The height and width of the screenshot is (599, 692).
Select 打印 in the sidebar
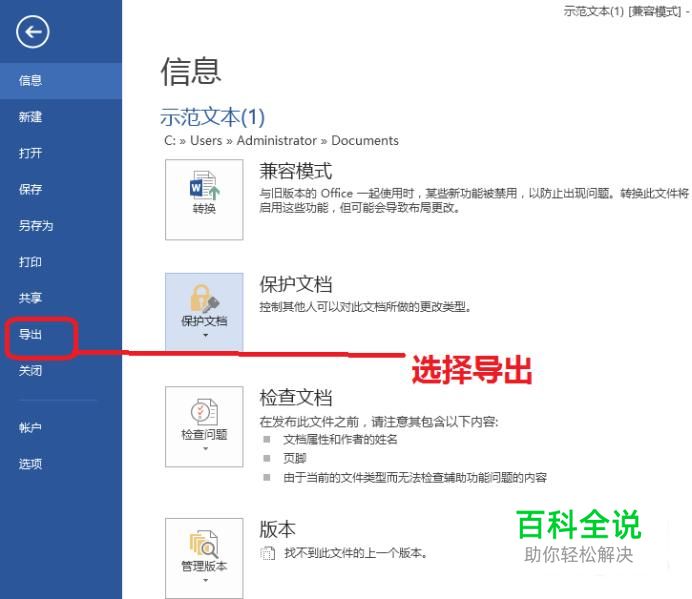(x=30, y=262)
